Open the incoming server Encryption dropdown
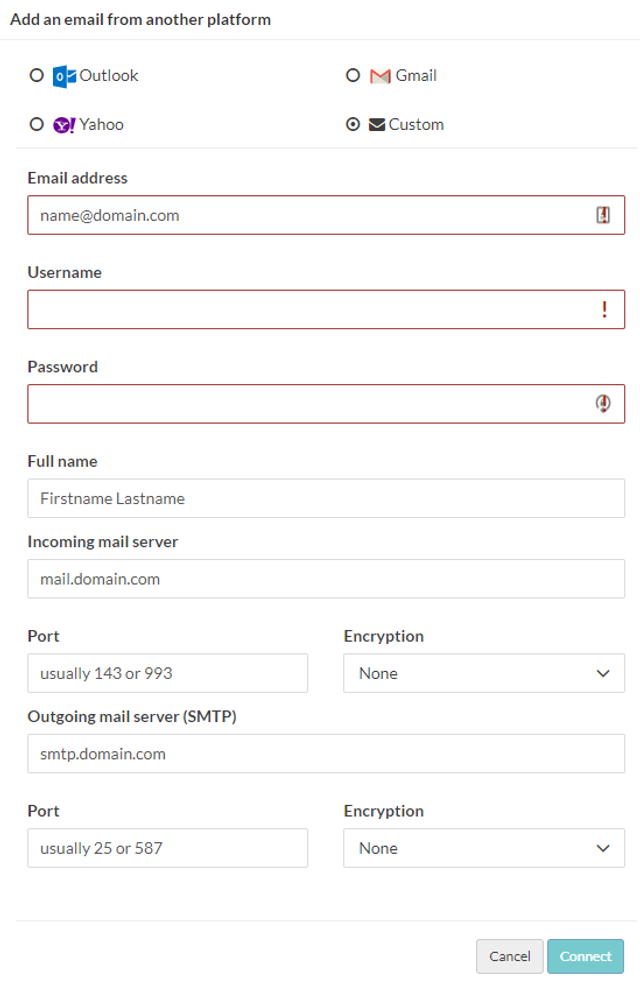 484,673
